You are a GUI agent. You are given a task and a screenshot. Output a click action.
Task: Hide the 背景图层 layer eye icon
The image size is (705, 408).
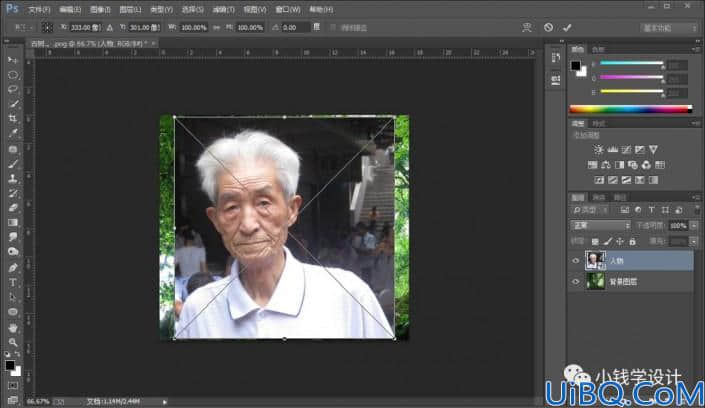pyautogui.click(x=576, y=282)
